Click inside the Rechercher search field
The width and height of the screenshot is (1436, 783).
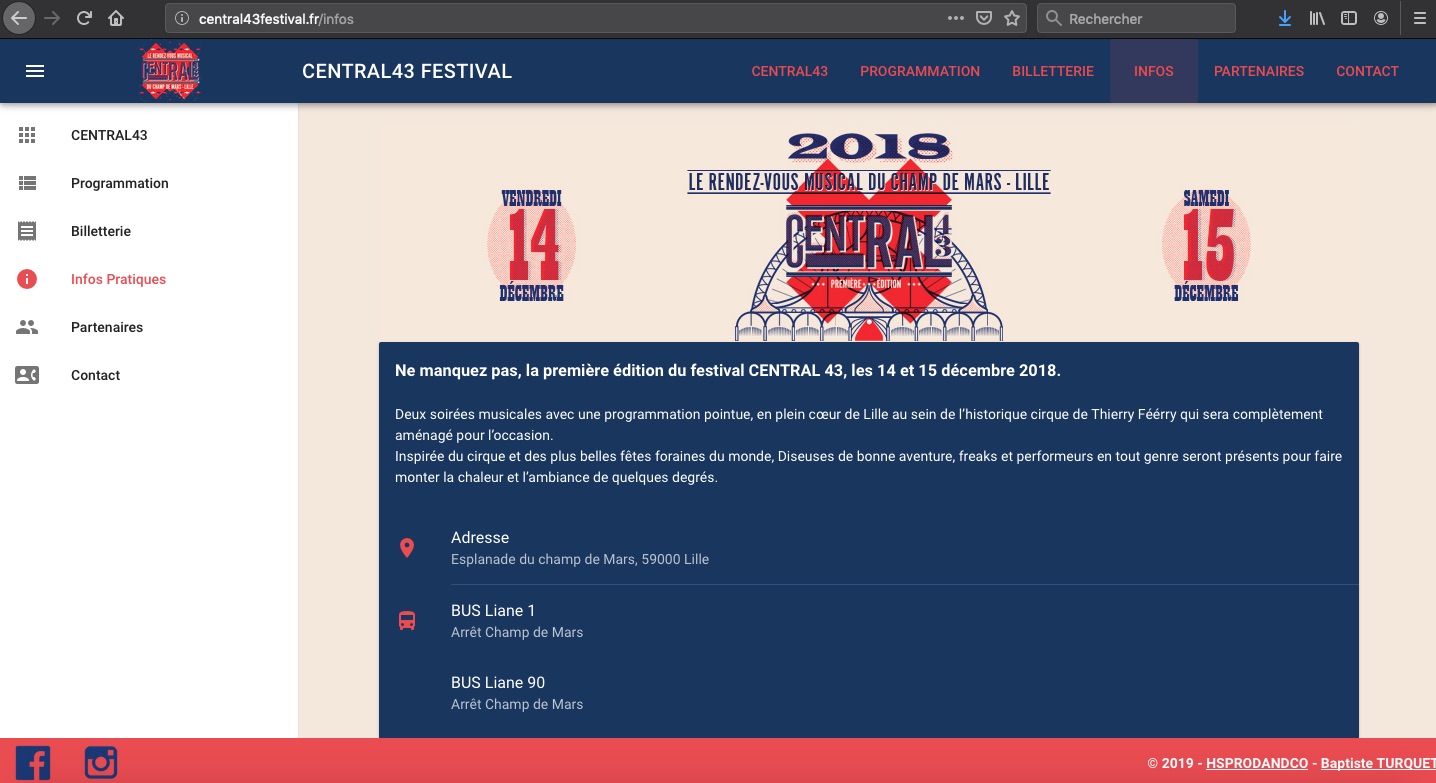point(1135,18)
